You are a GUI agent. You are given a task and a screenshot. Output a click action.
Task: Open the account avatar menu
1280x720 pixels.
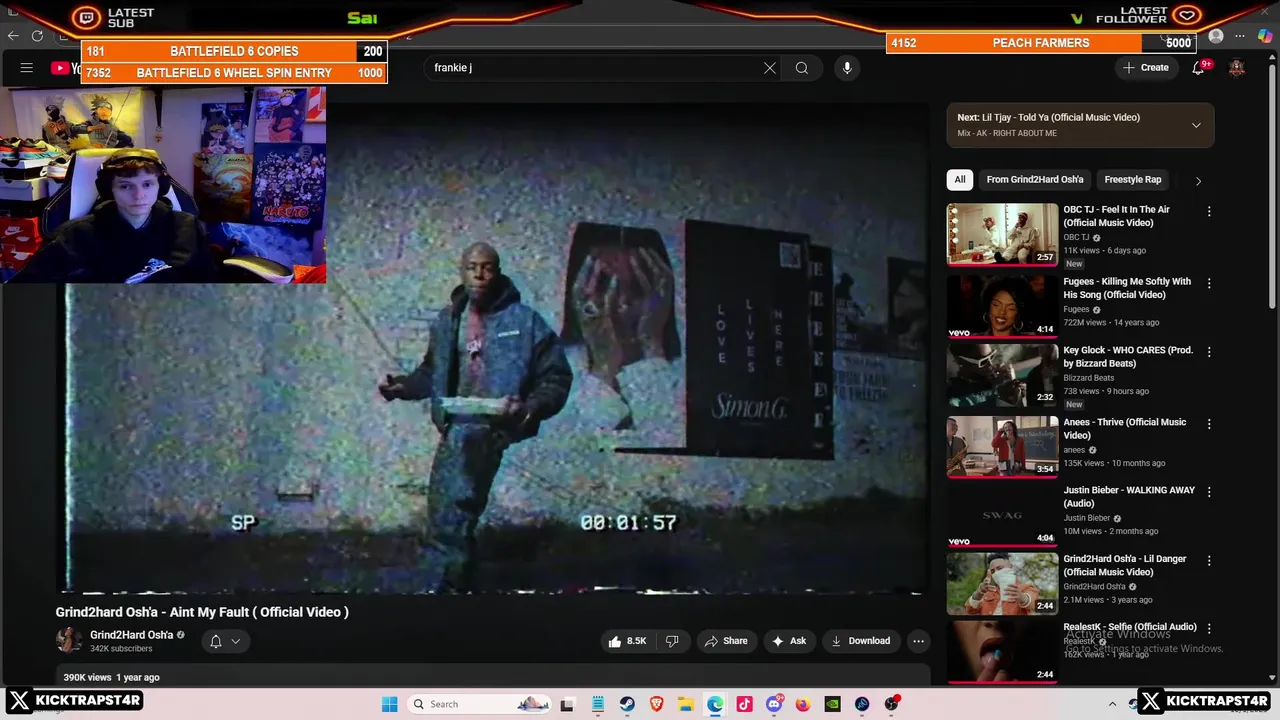[x=1237, y=68]
